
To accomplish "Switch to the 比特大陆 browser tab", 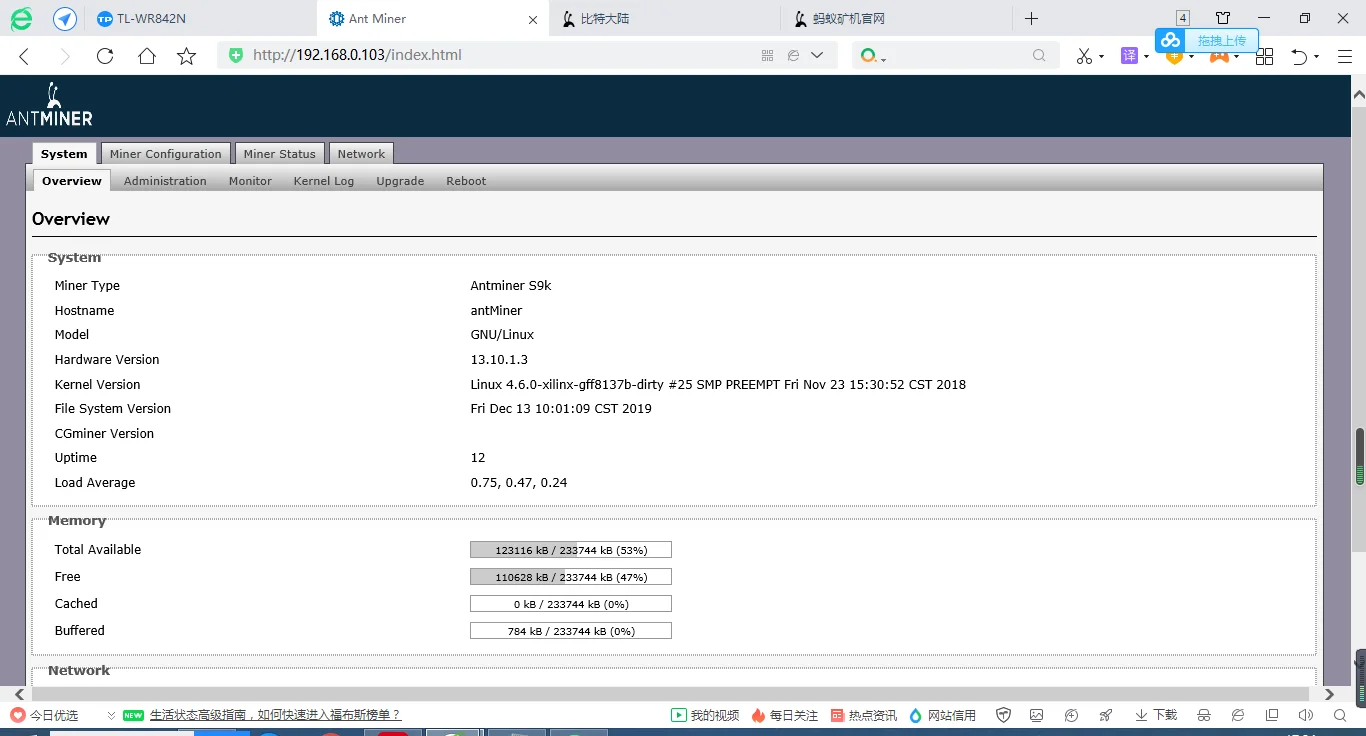I will click(664, 19).
